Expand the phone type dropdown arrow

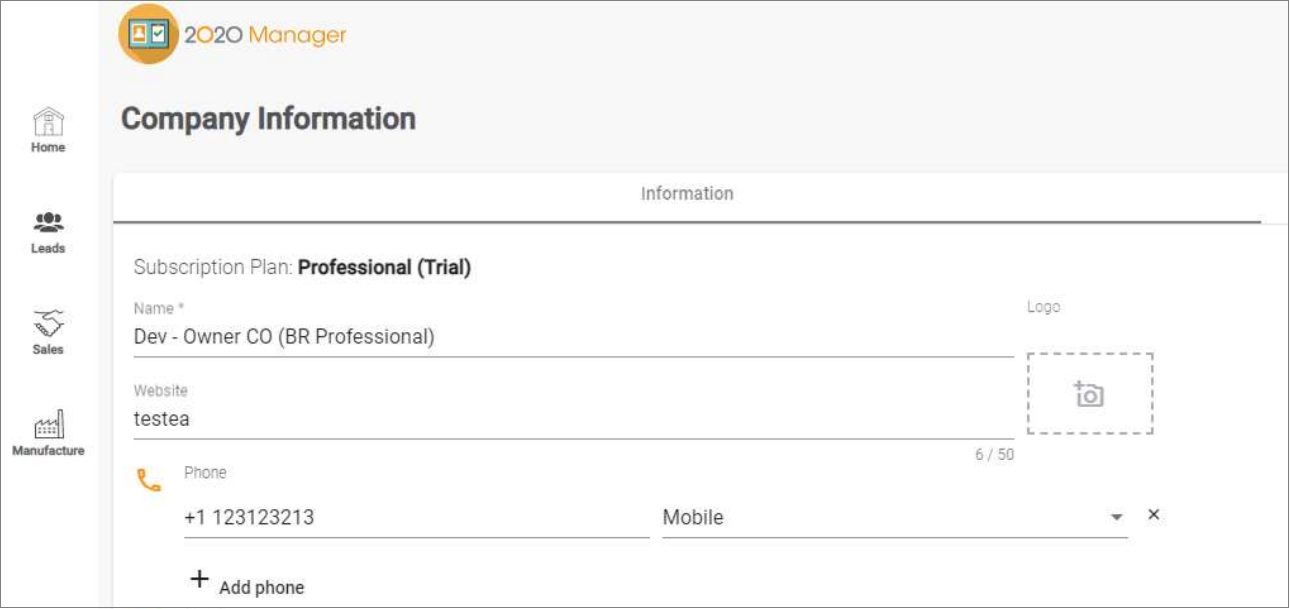click(x=1116, y=518)
